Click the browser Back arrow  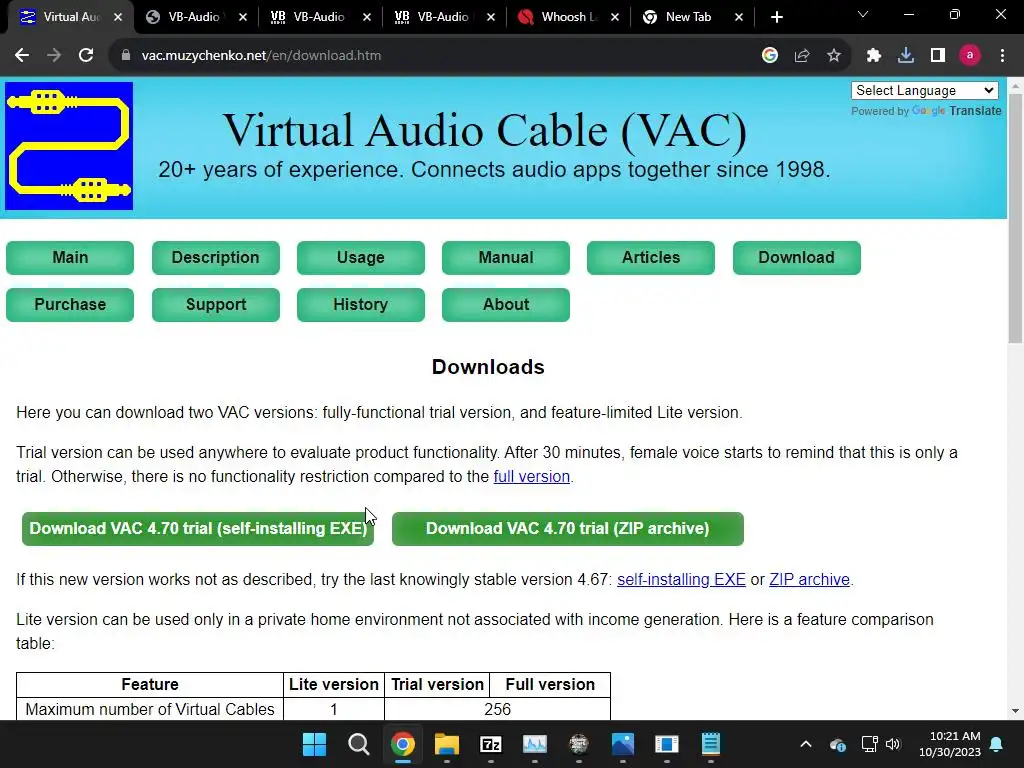22,56
